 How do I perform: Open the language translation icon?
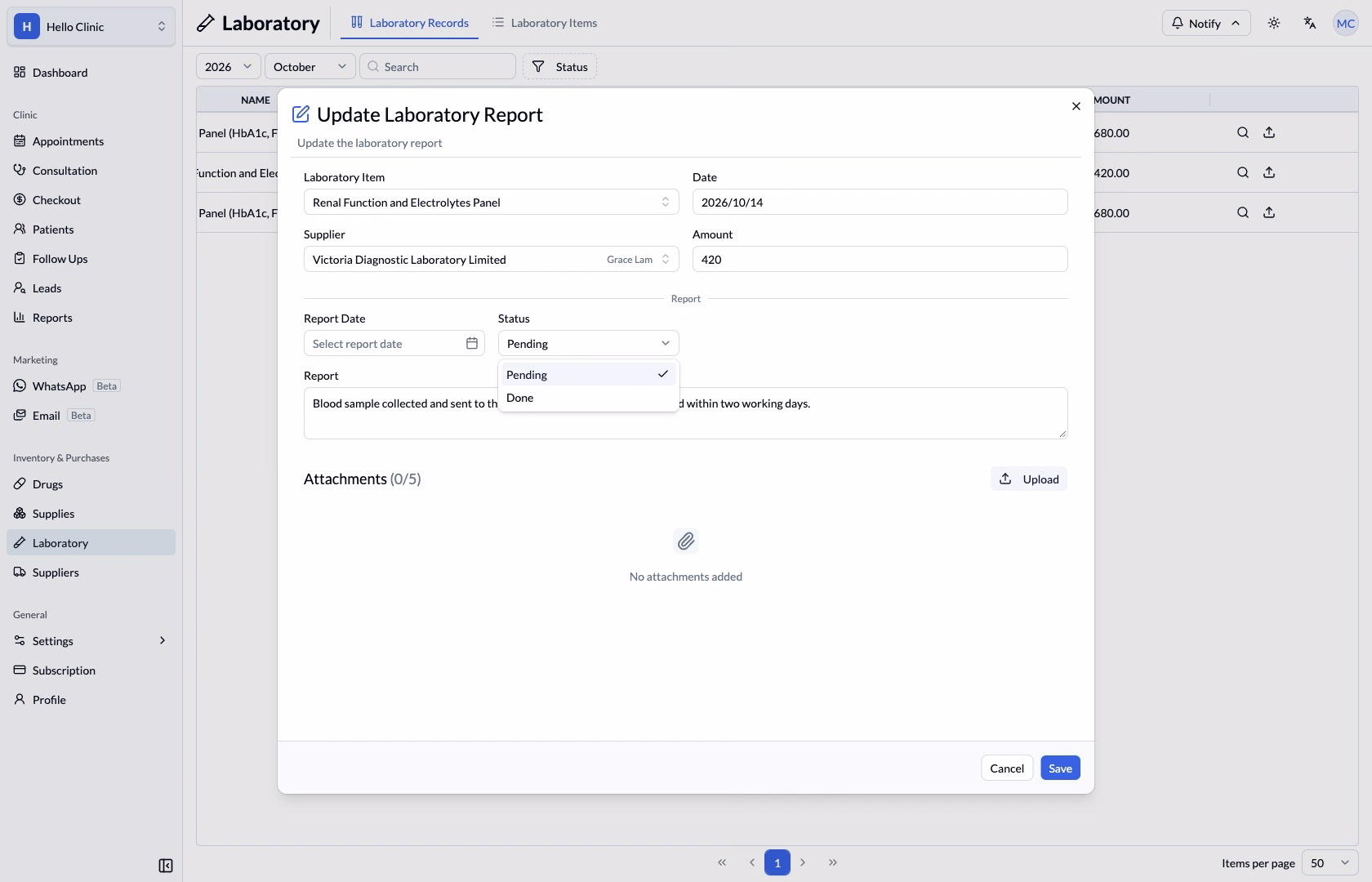tap(1310, 23)
